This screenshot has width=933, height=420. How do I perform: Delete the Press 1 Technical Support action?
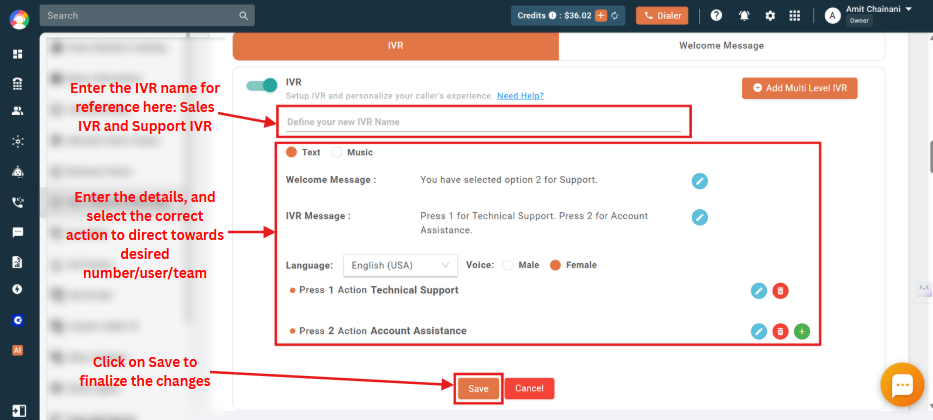(x=780, y=291)
